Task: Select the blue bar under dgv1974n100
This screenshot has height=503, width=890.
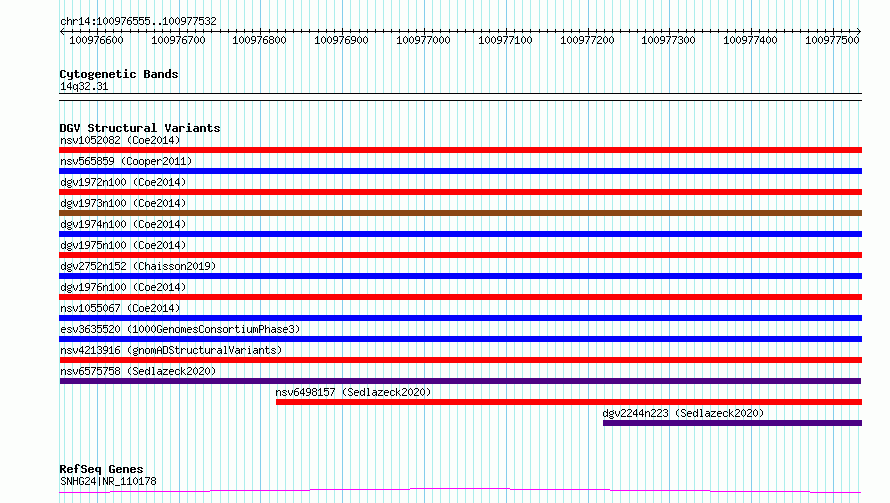Action: pos(460,234)
